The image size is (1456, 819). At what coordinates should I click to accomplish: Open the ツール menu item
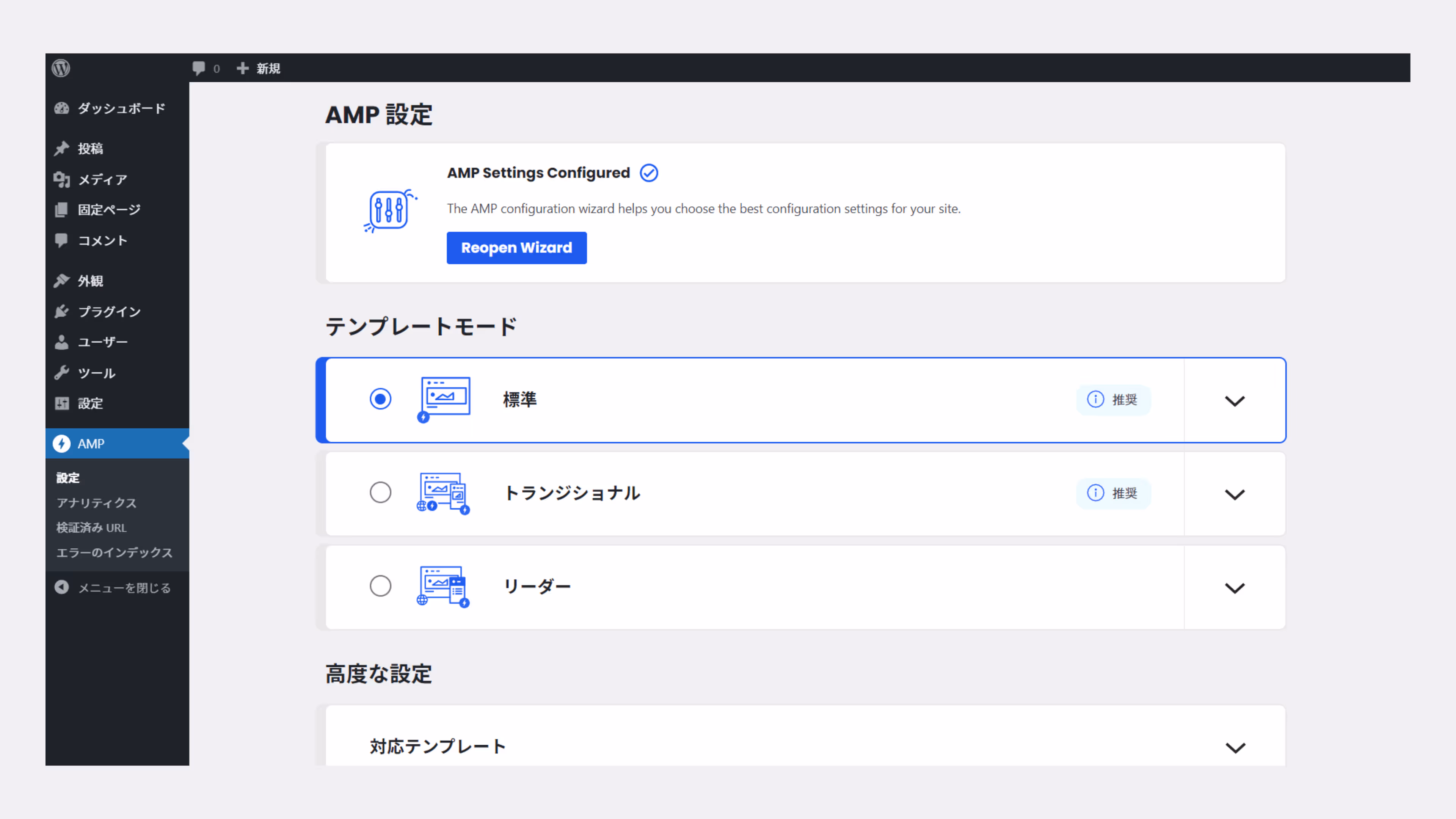[117, 373]
